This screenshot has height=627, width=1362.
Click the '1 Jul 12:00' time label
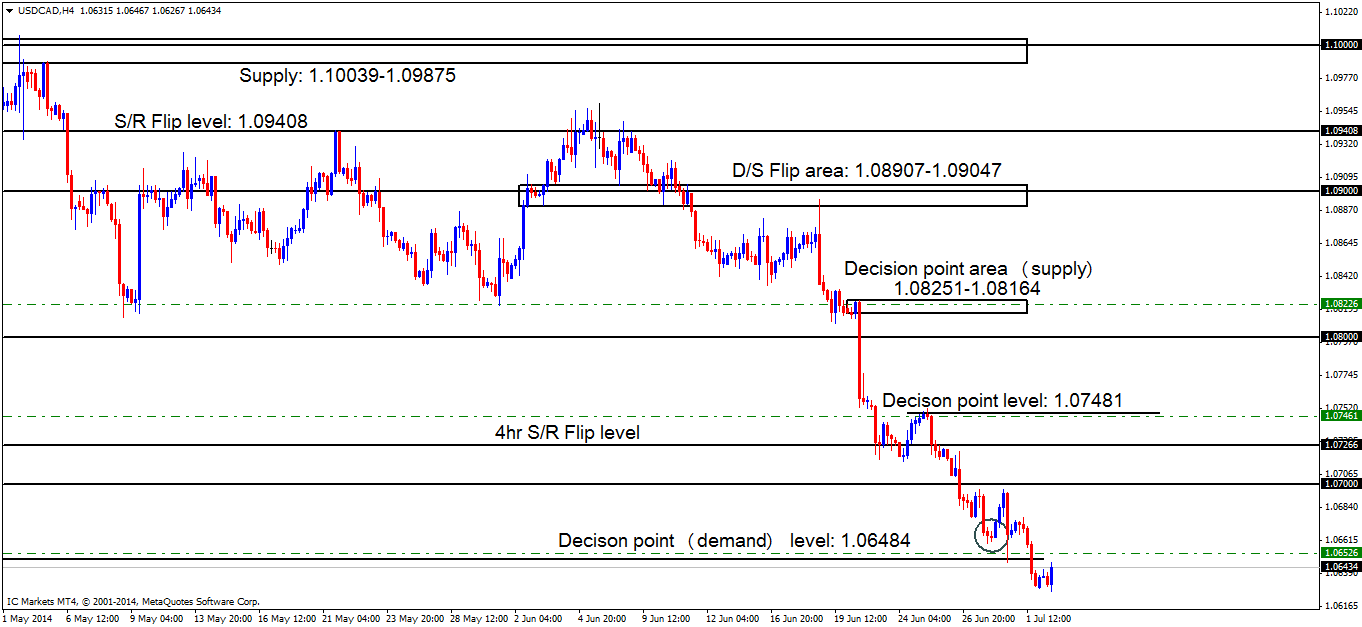click(1050, 618)
